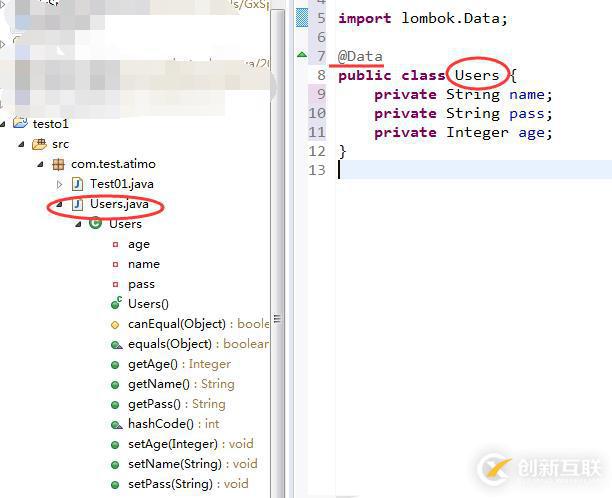Click the public method icon beside setAge(Integer)

pos(115,445)
